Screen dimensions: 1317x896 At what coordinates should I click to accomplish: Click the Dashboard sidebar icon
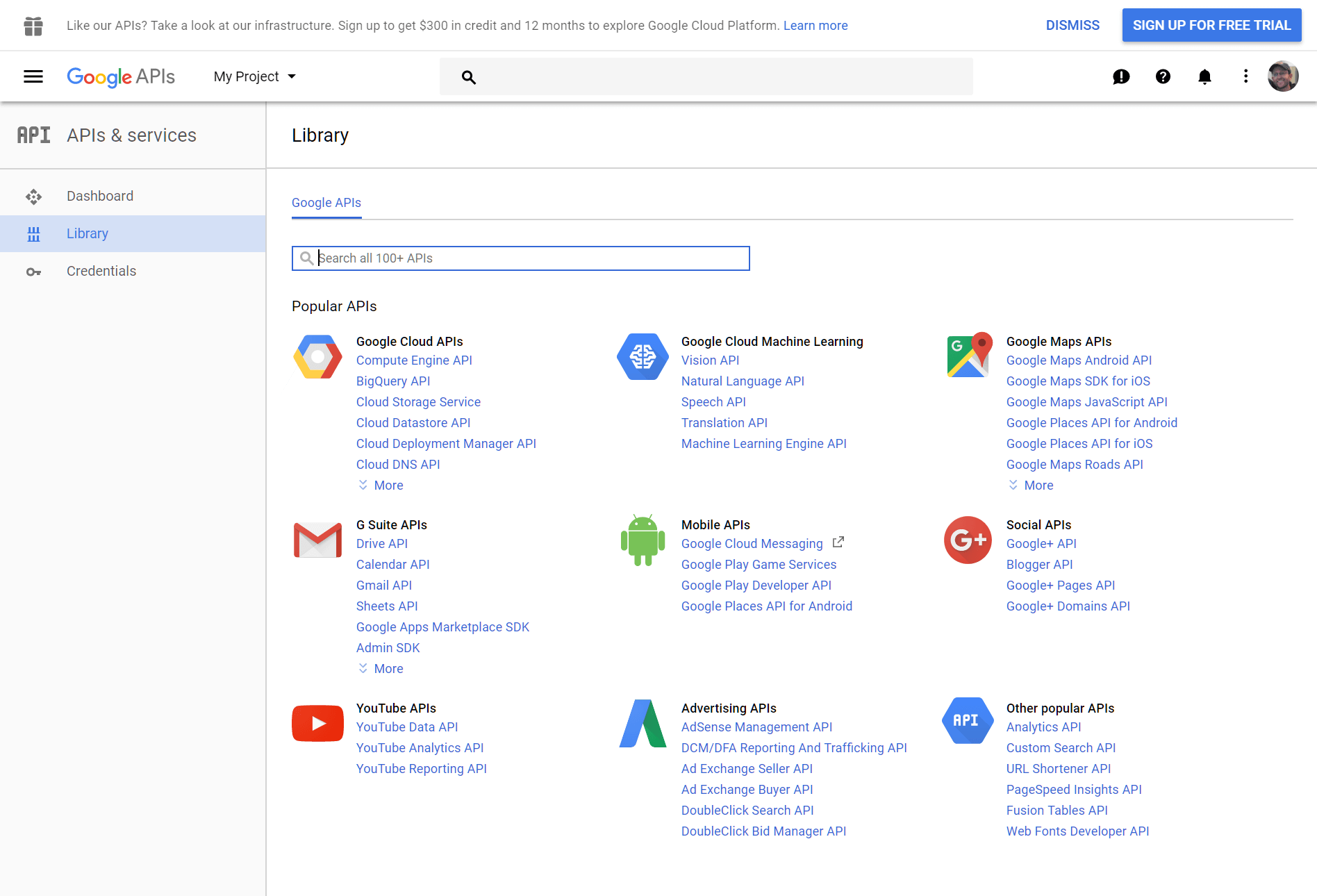click(33, 197)
